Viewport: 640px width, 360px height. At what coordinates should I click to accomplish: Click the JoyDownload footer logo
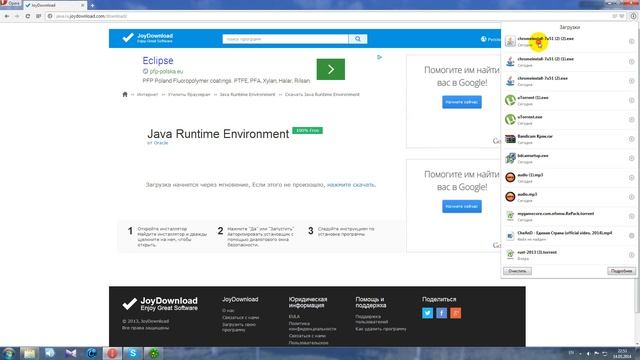coord(160,304)
